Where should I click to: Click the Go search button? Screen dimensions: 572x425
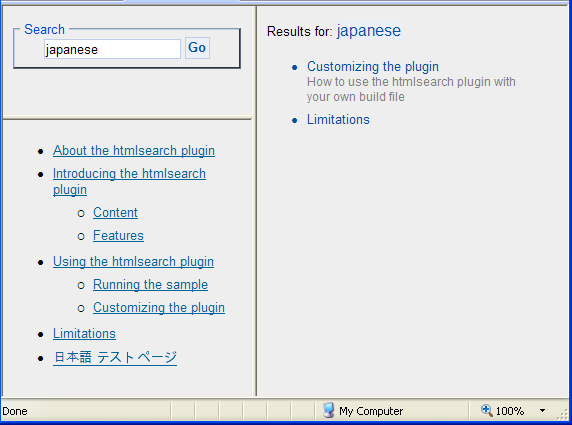(x=197, y=48)
